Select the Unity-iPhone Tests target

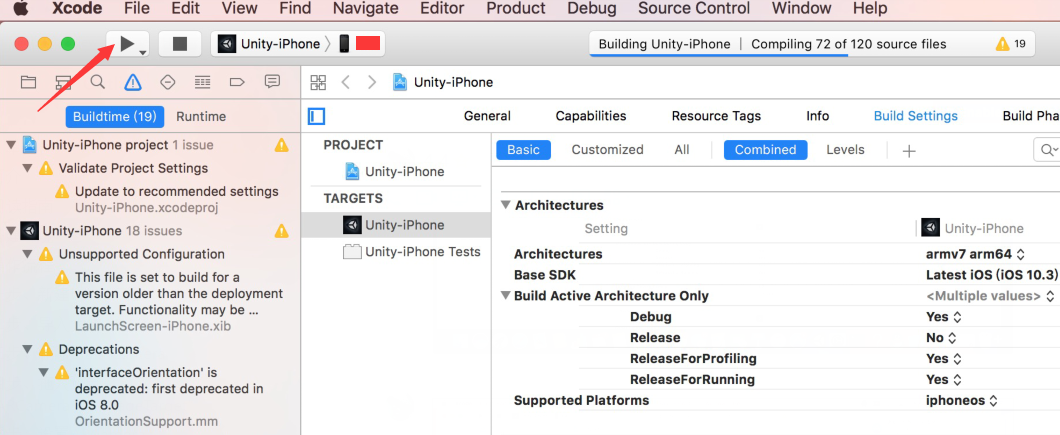(422, 252)
